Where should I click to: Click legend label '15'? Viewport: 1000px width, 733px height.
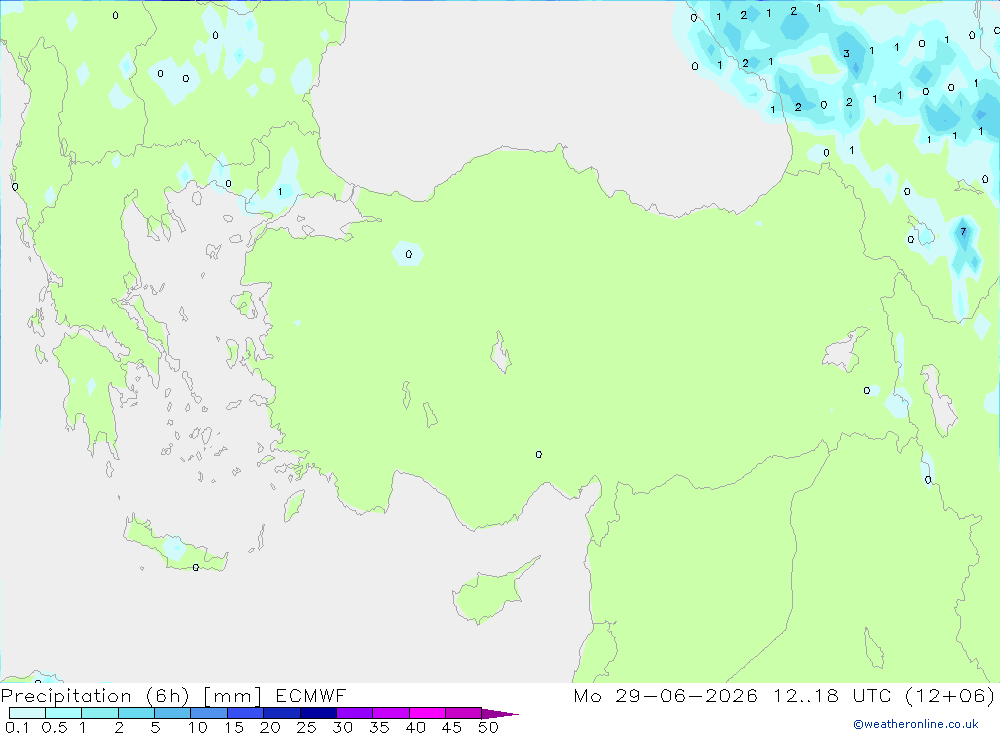tap(234, 727)
